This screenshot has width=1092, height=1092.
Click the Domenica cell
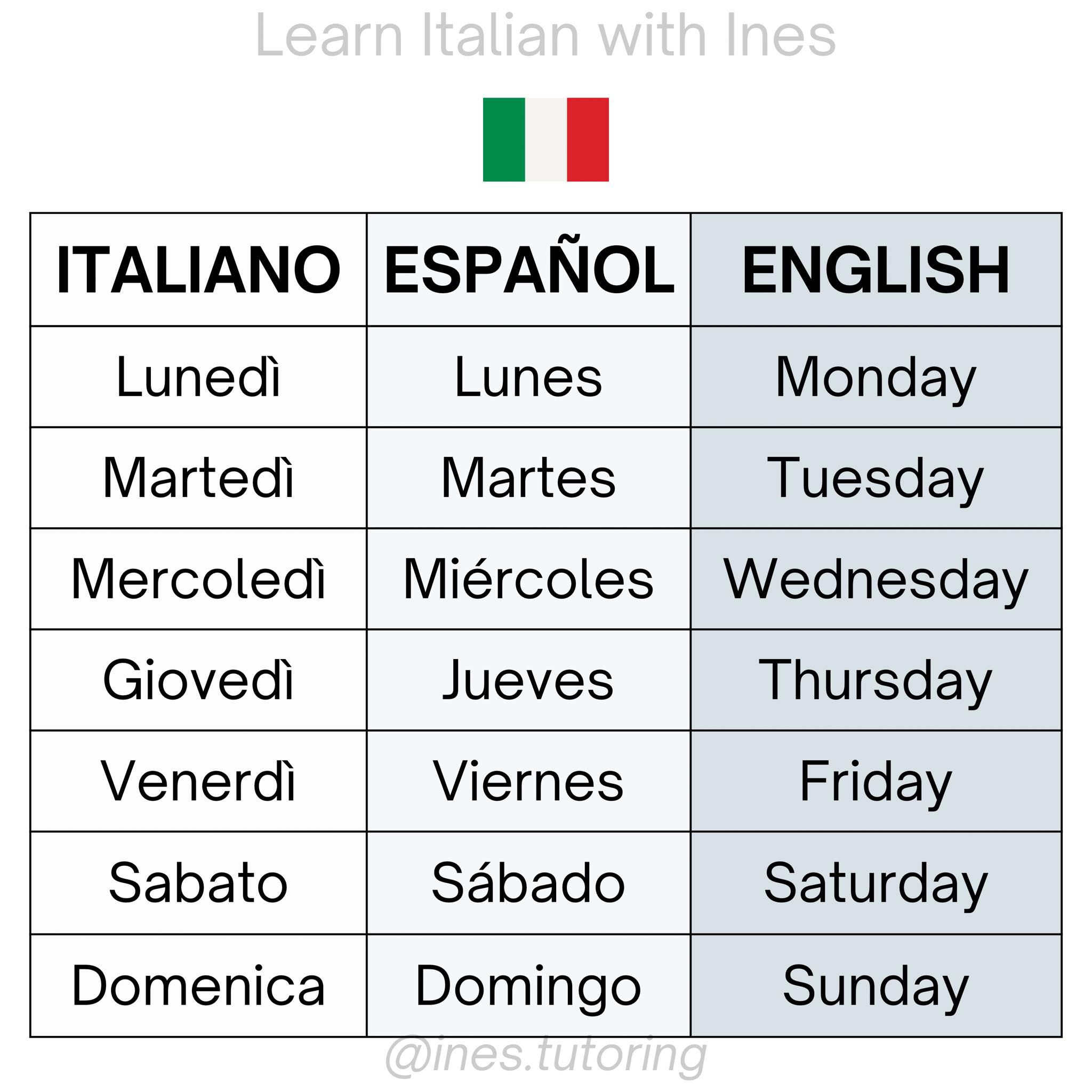198,986
